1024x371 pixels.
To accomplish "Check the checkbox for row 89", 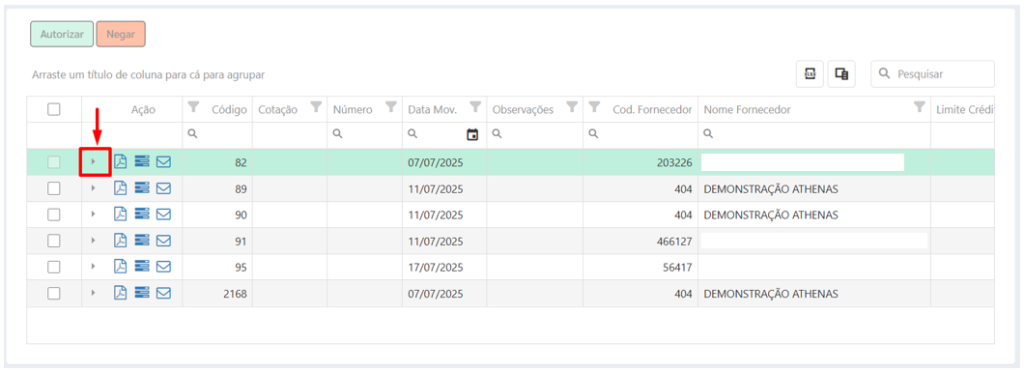I will pos(54,188).
